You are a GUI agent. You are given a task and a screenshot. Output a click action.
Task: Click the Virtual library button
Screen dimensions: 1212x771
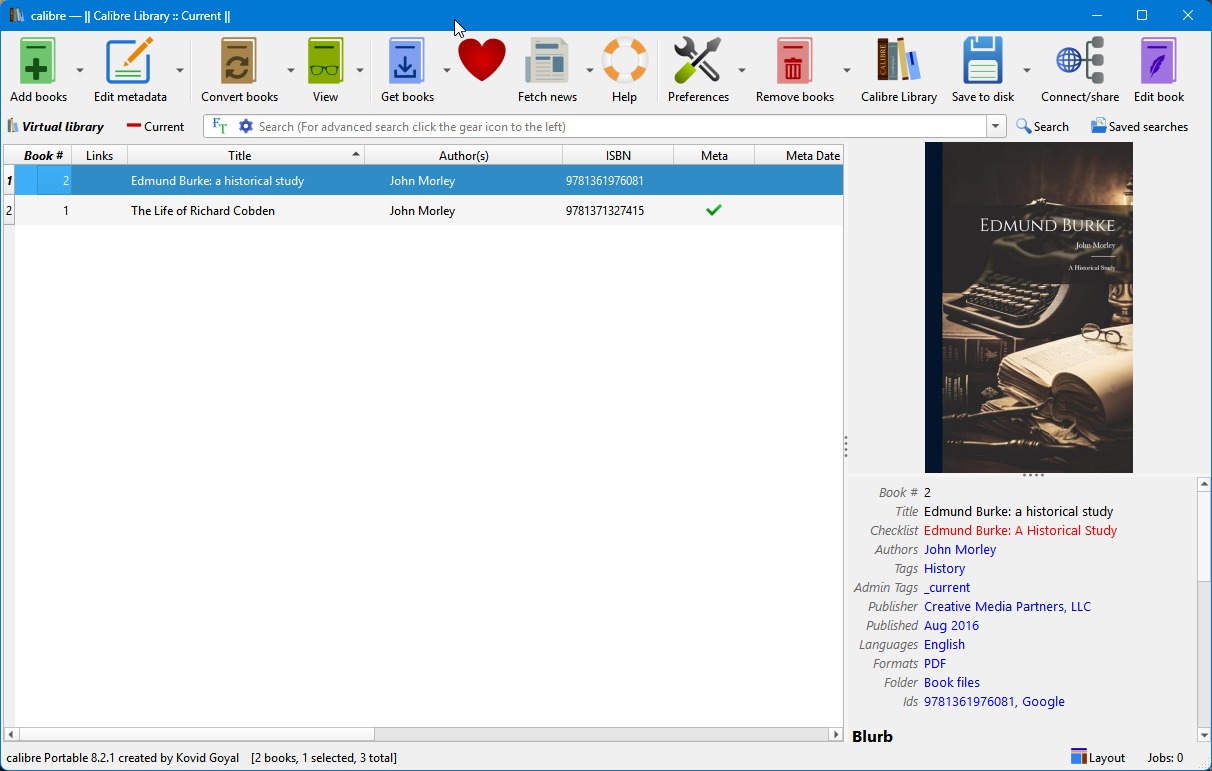pyautogui.click(x=56, y=127)
